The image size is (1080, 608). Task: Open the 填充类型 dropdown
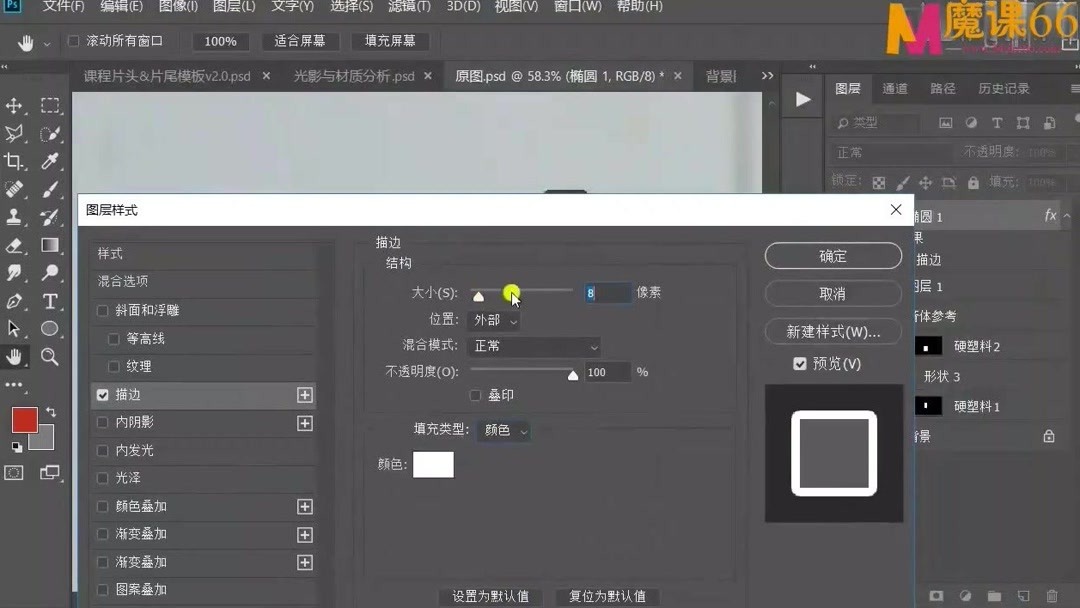505,429
